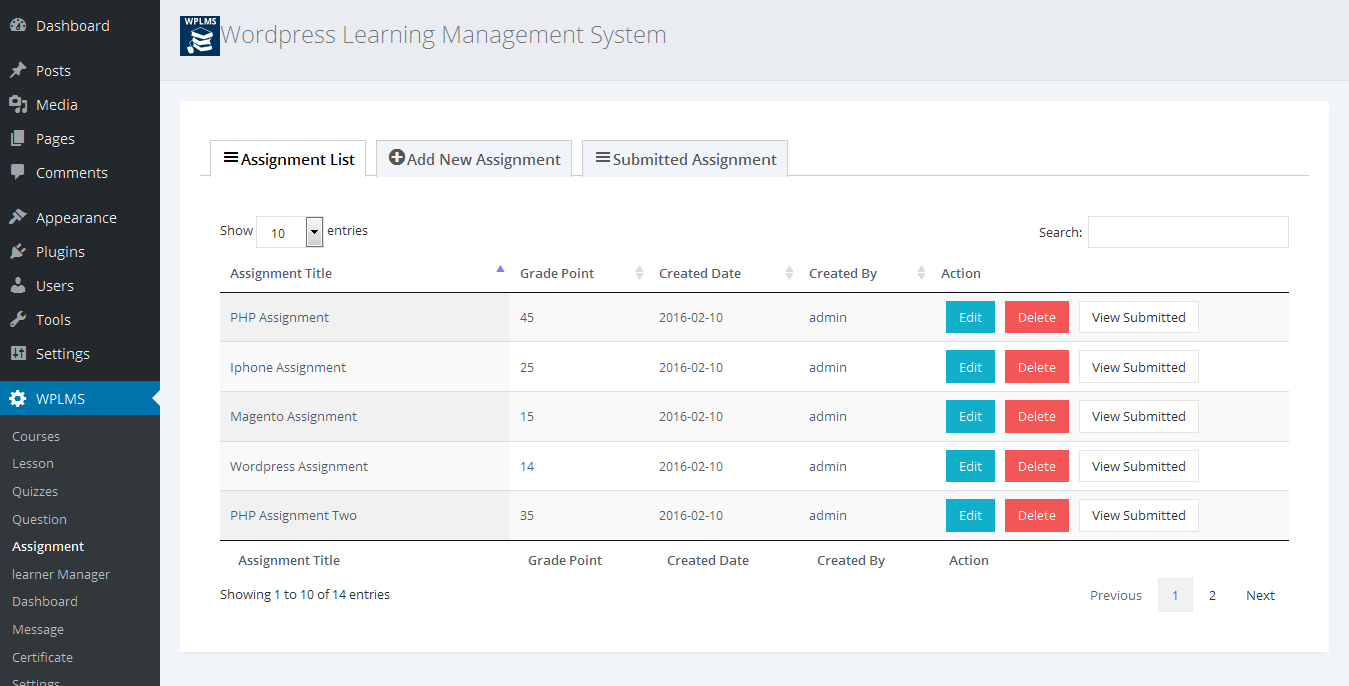Image resolution: width=1349 pixels, height=686 pixels.
Task: Click the Next pagination link
Action: point(1260,595)
